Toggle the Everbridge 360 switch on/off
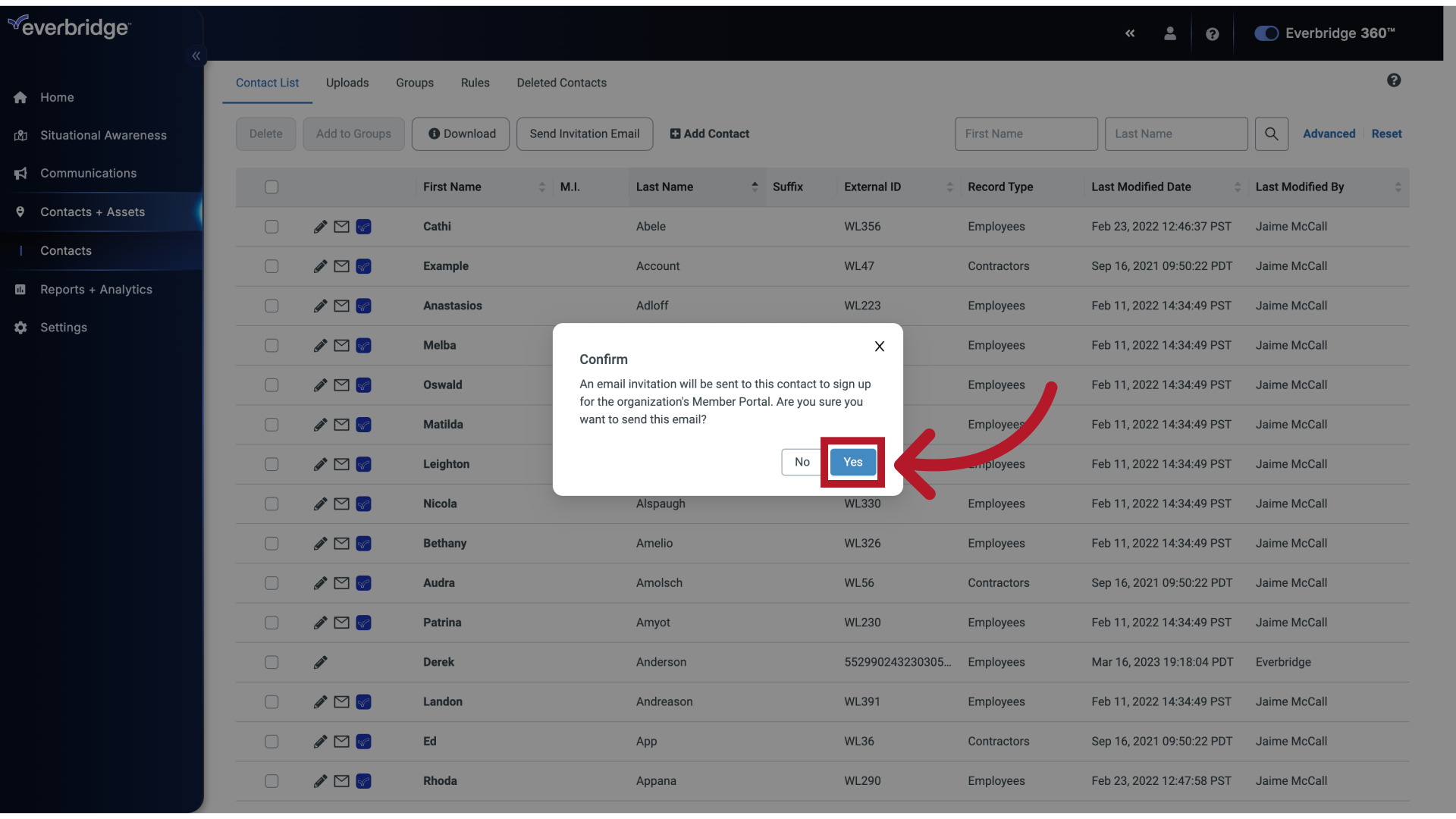Viewport: 1456px width, 819px height. [x=1265, y=33]
